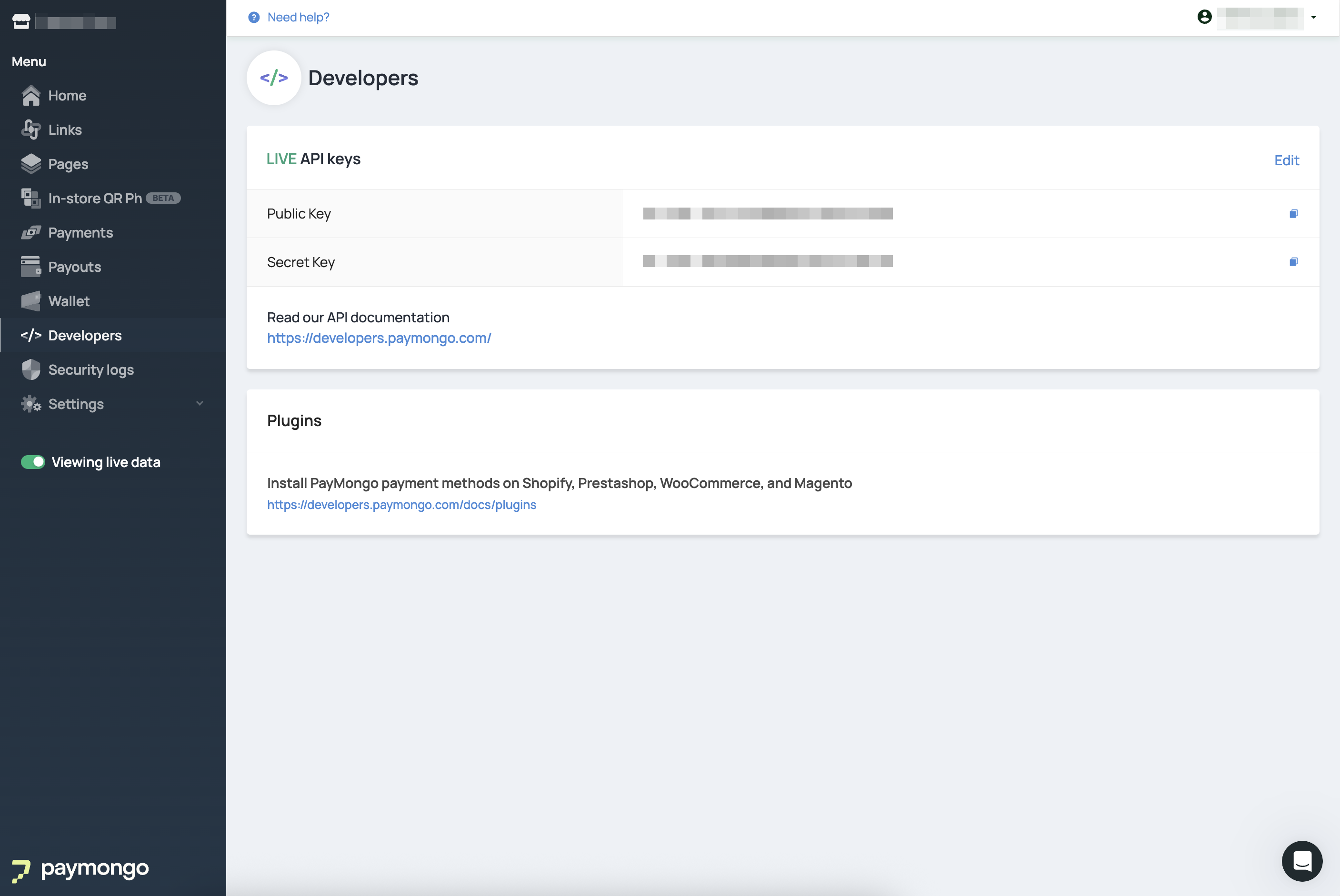Viewport: 1340px width, 896px height.
Task: Click the In-store QR Ph icon
Action: coord(31,198)
